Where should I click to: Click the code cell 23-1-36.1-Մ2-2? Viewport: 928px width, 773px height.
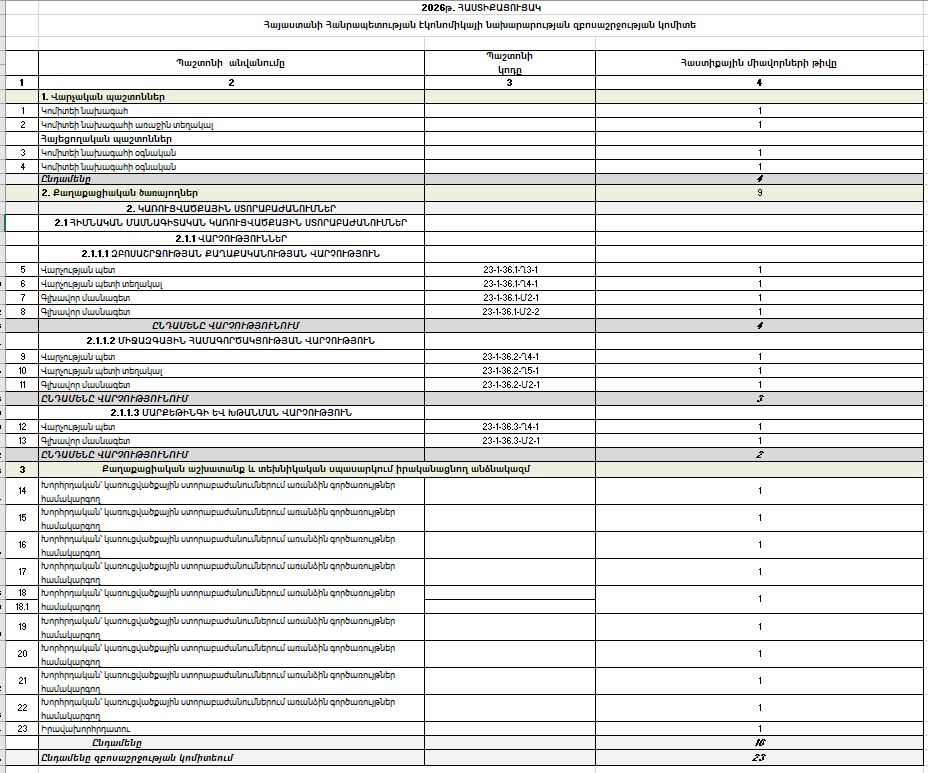point(510,312)
